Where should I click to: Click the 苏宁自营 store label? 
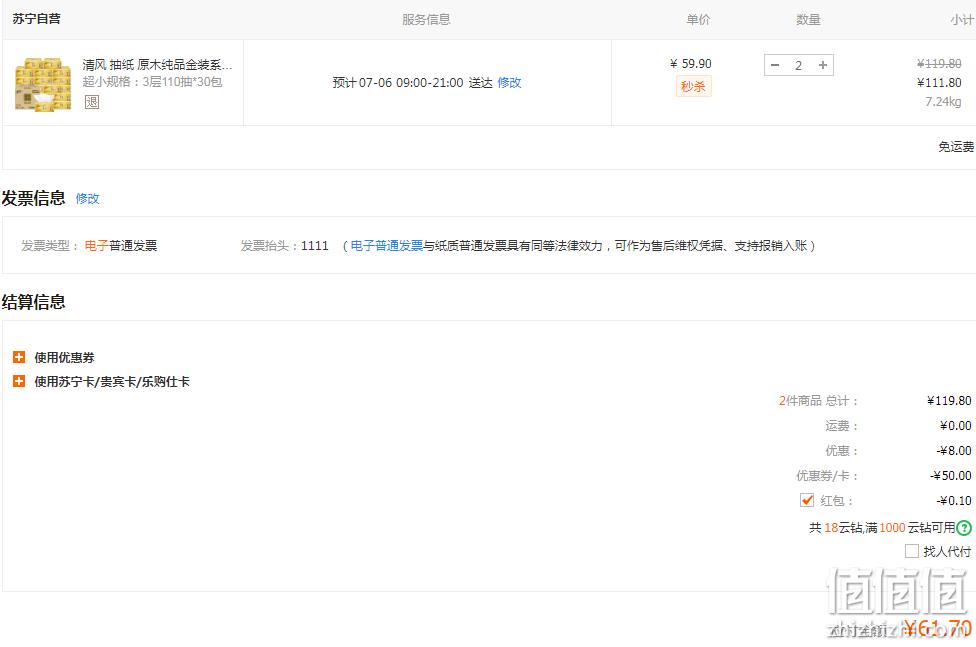point(37,19)
